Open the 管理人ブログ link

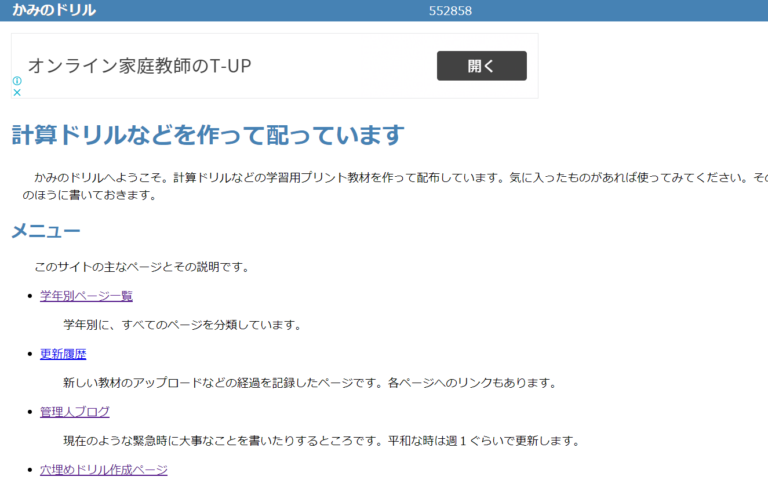(75, 411)
